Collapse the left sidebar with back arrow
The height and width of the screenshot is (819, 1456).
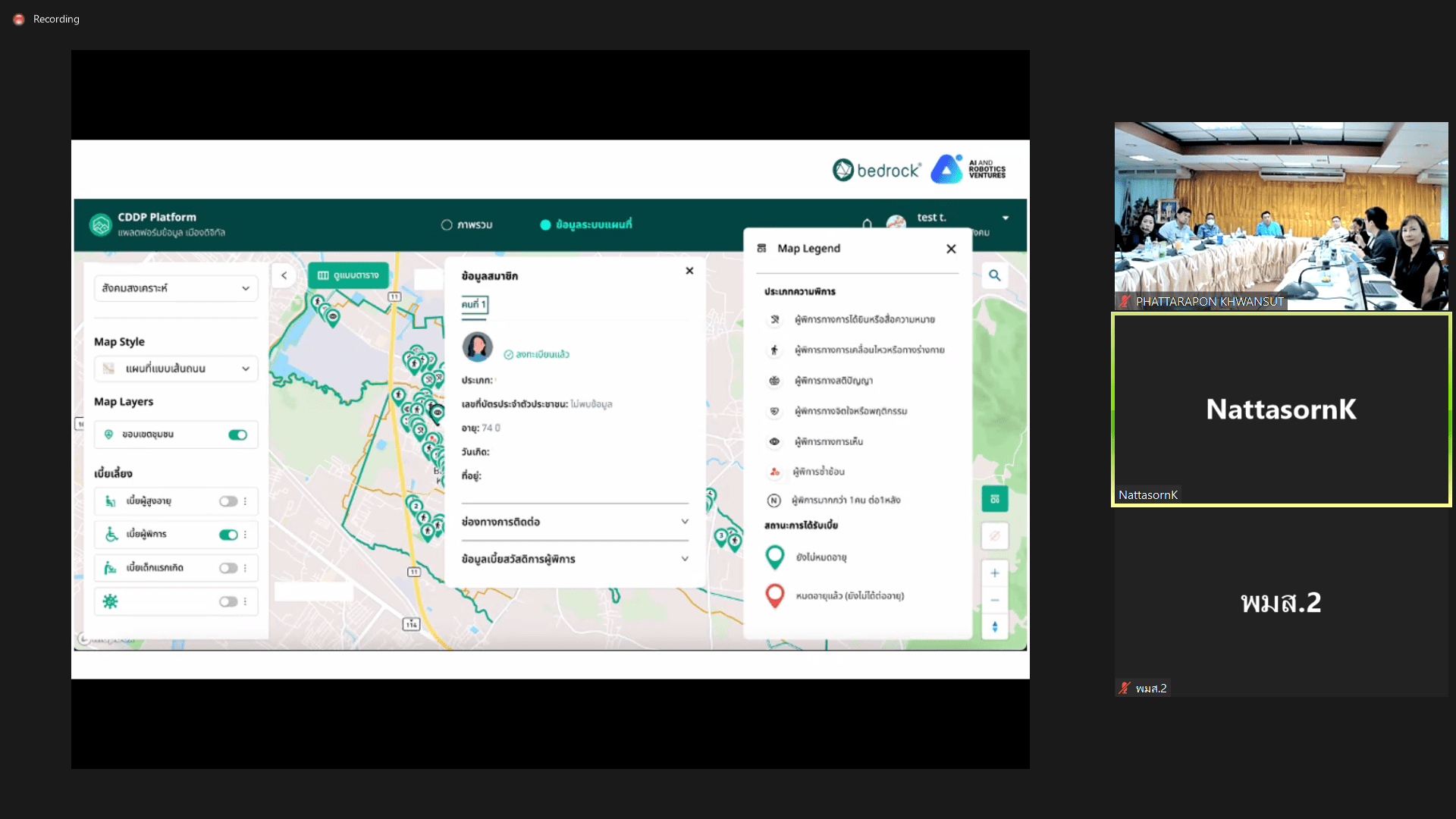pyautogui.click(x=284, y=275)
